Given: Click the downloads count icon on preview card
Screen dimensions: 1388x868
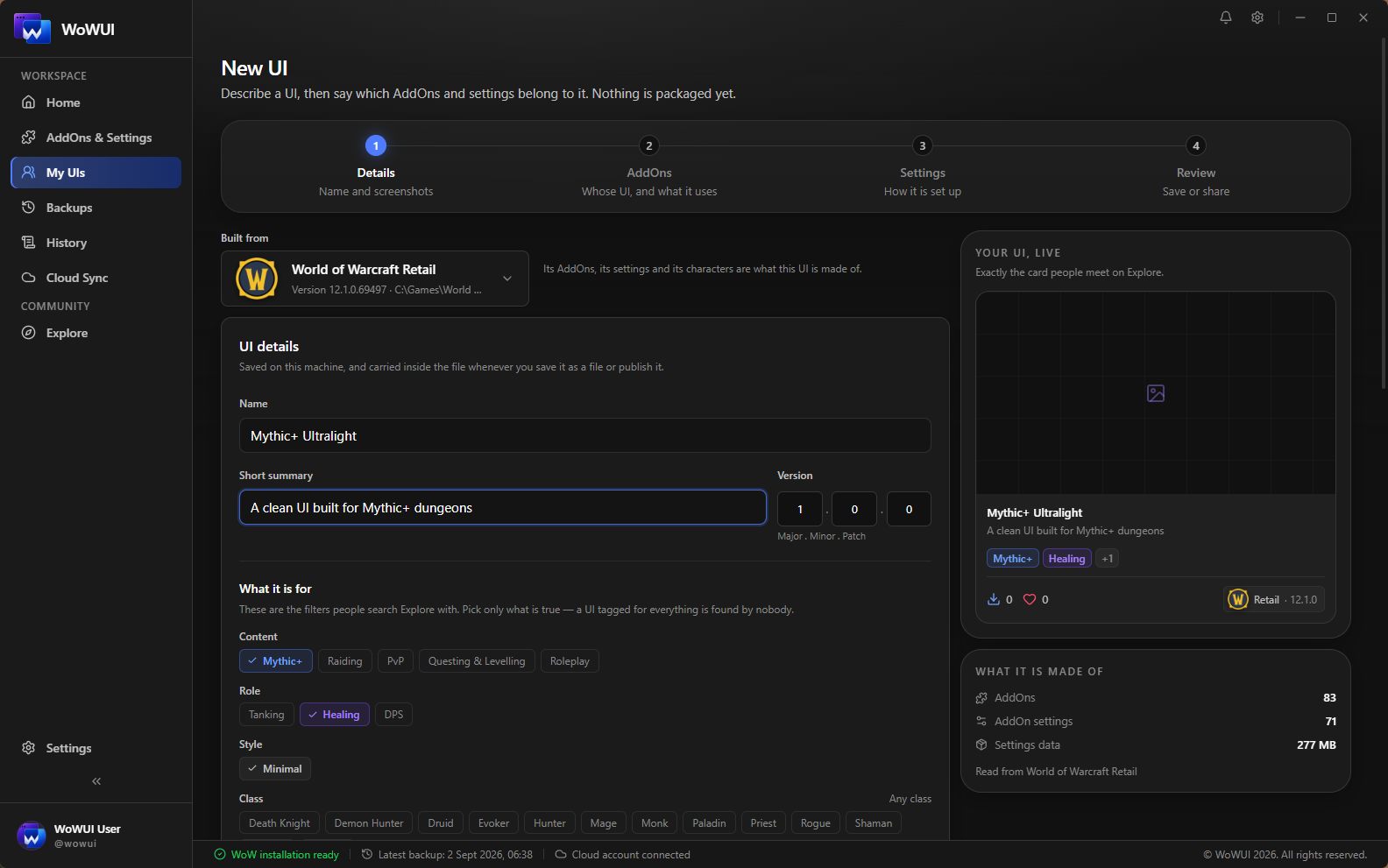Looking at the screenshot, I should point(994,599).
